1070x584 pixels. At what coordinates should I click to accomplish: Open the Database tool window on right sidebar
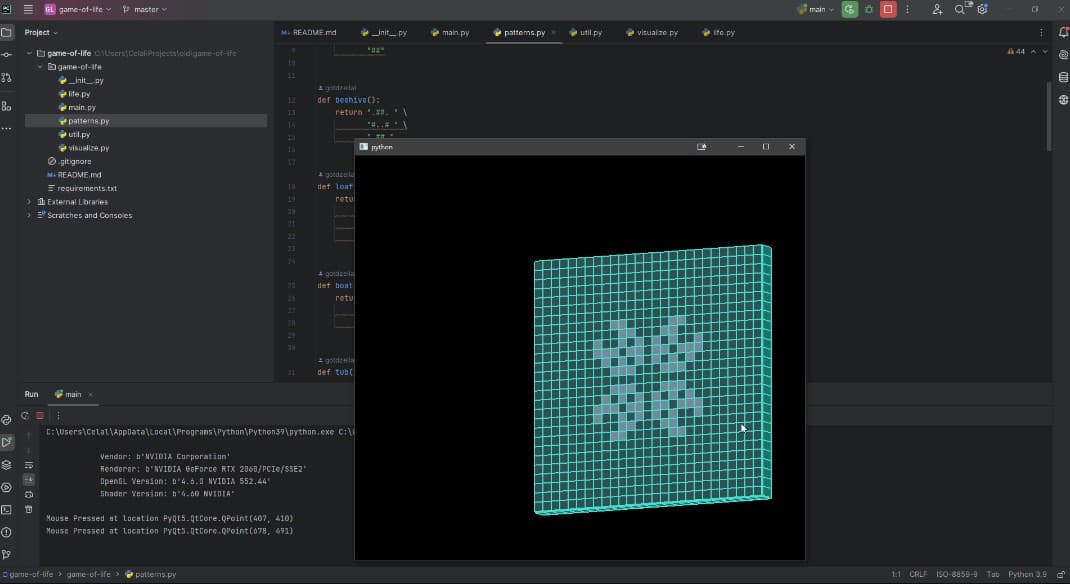[1063, 77]
